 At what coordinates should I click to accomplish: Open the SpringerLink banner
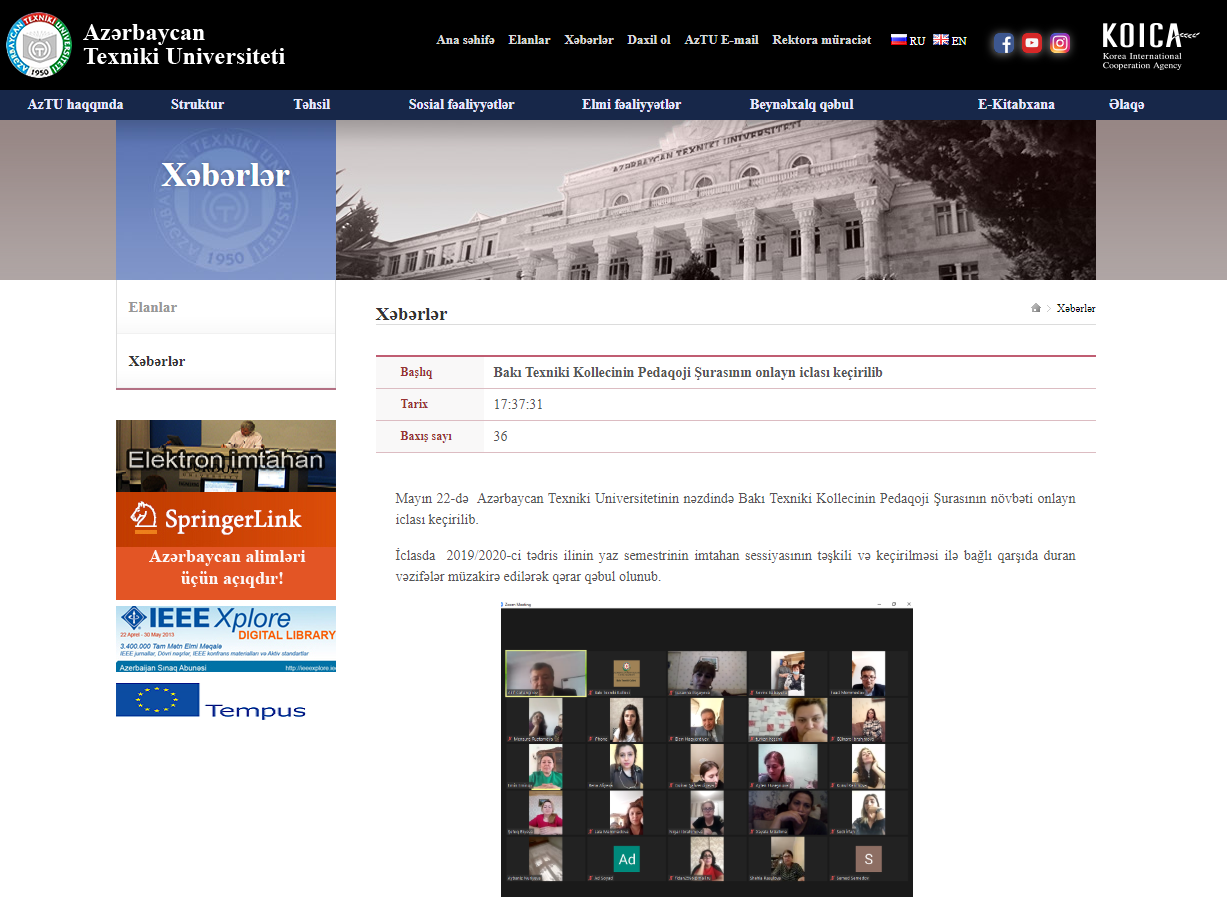pos(226,545)
